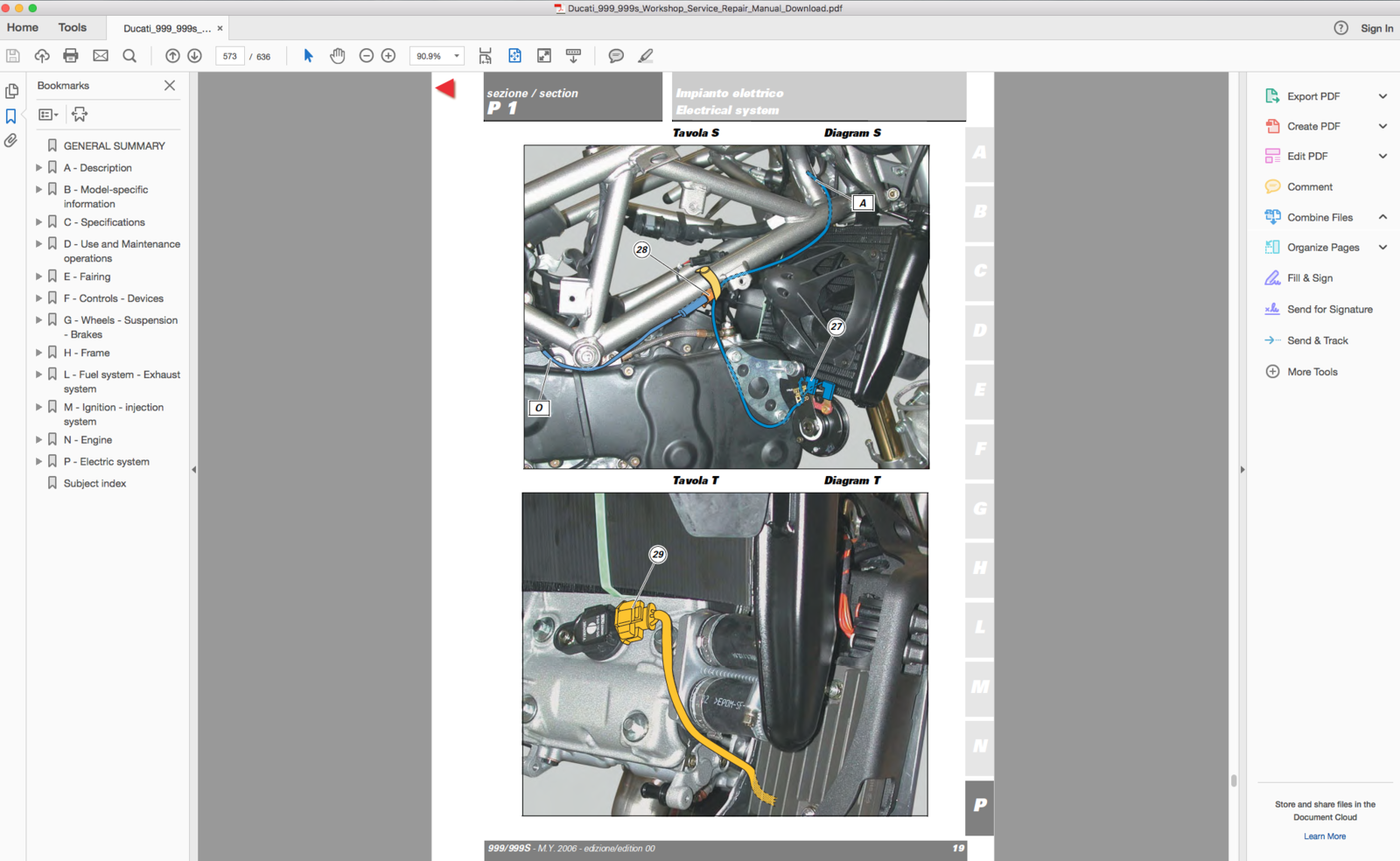Image resolution: width=1400 pixels, height=861 pixels.
Task: Click the Zoom in plus icon
Action: 388,56
